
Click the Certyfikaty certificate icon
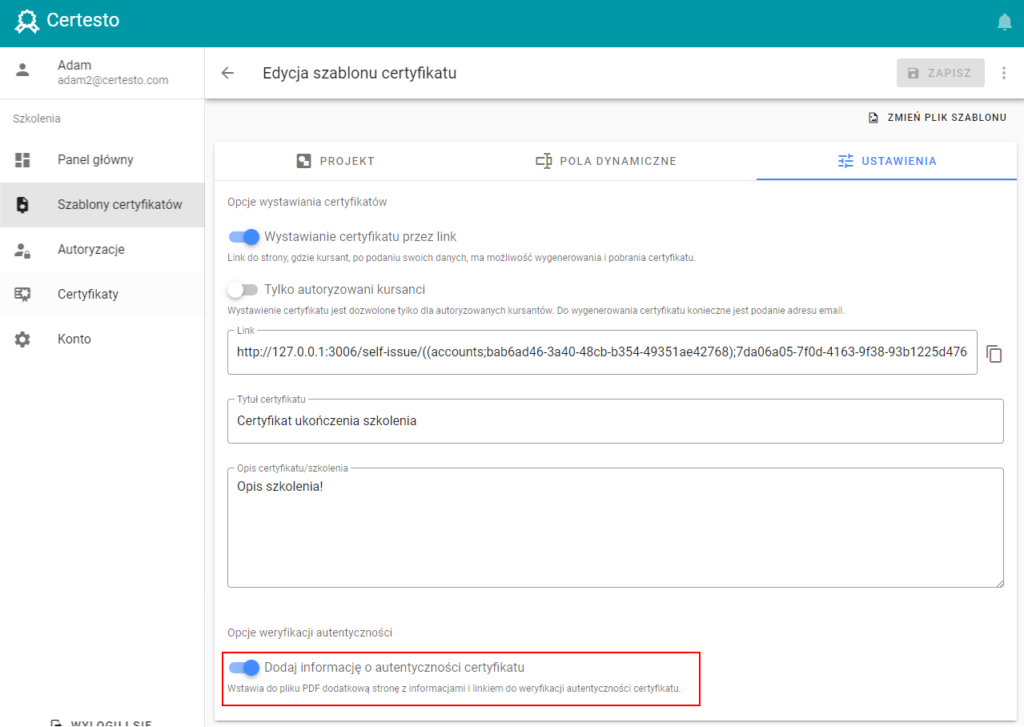click(x=23, y=295)
